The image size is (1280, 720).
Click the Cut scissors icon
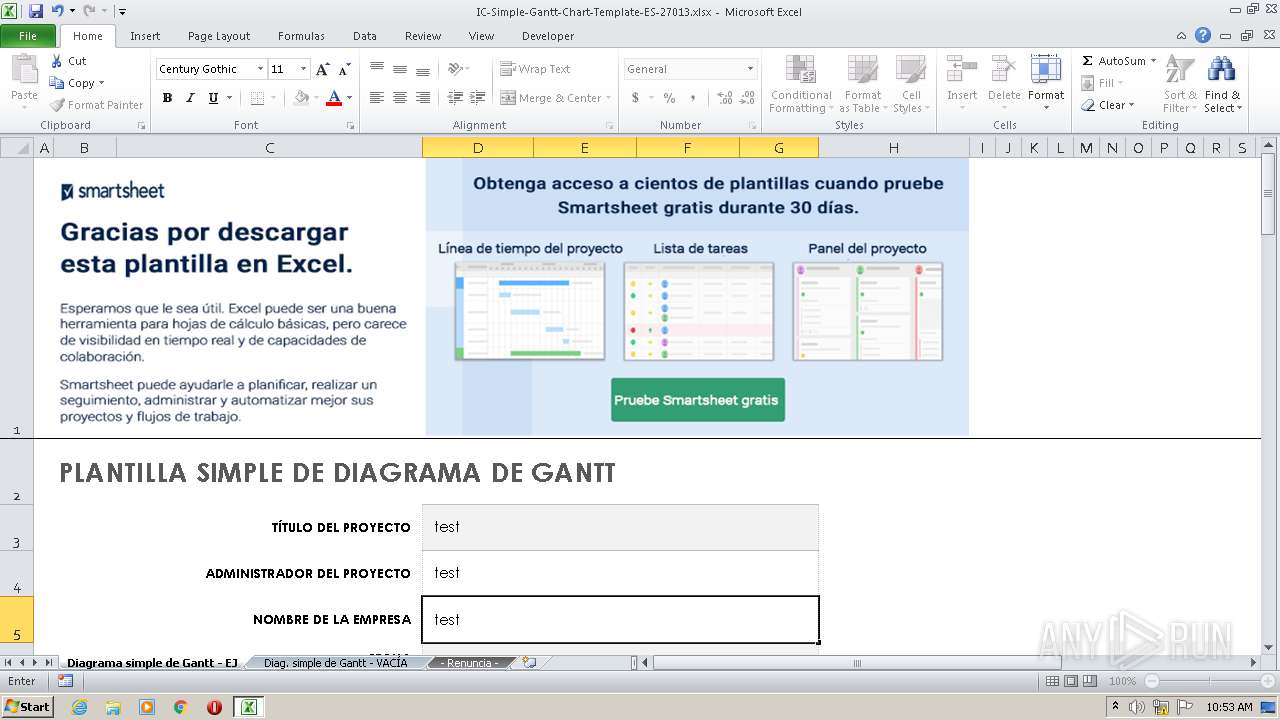(x=57, y=61)
